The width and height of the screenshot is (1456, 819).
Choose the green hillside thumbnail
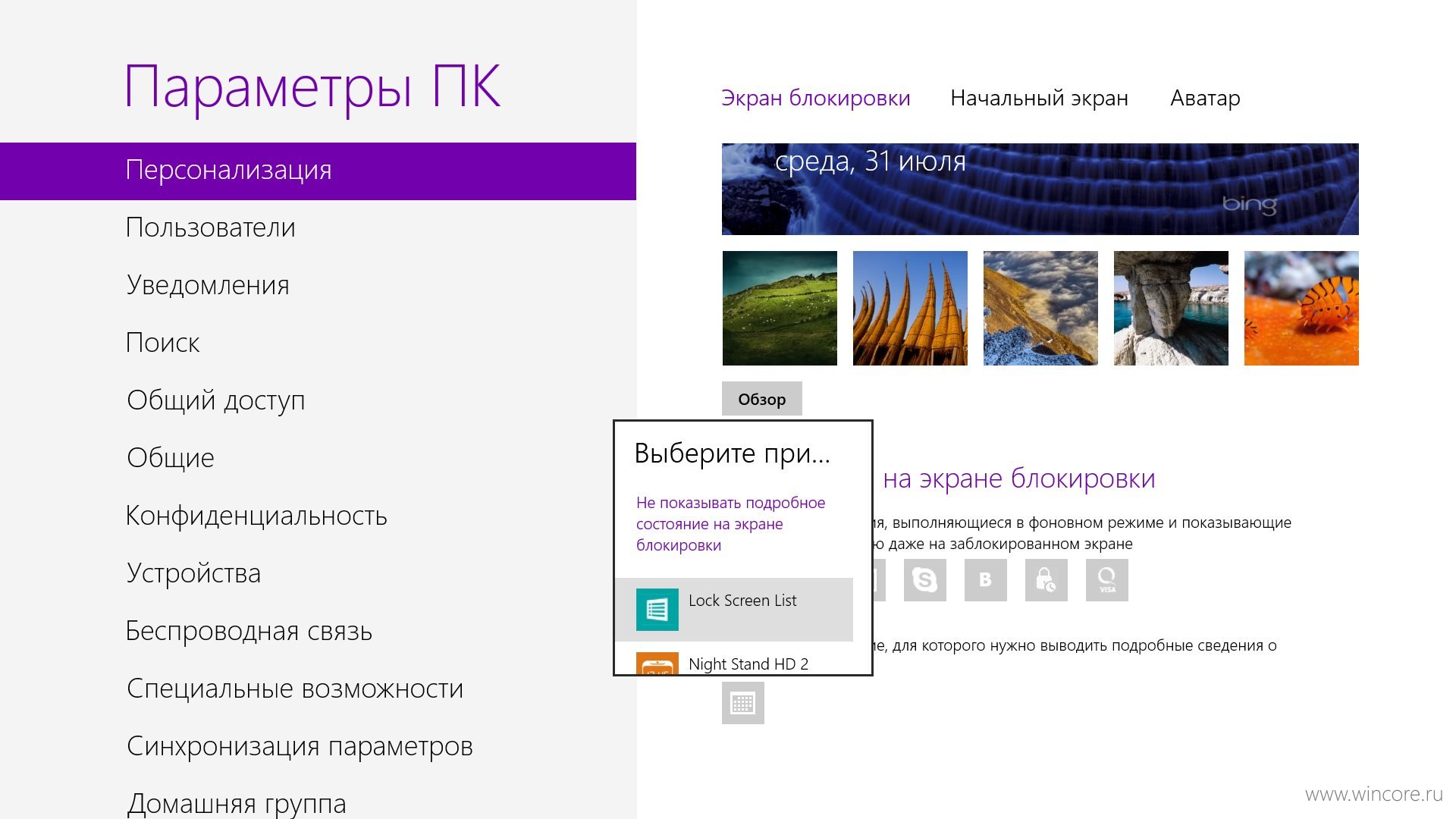click(x=780, y=308)
